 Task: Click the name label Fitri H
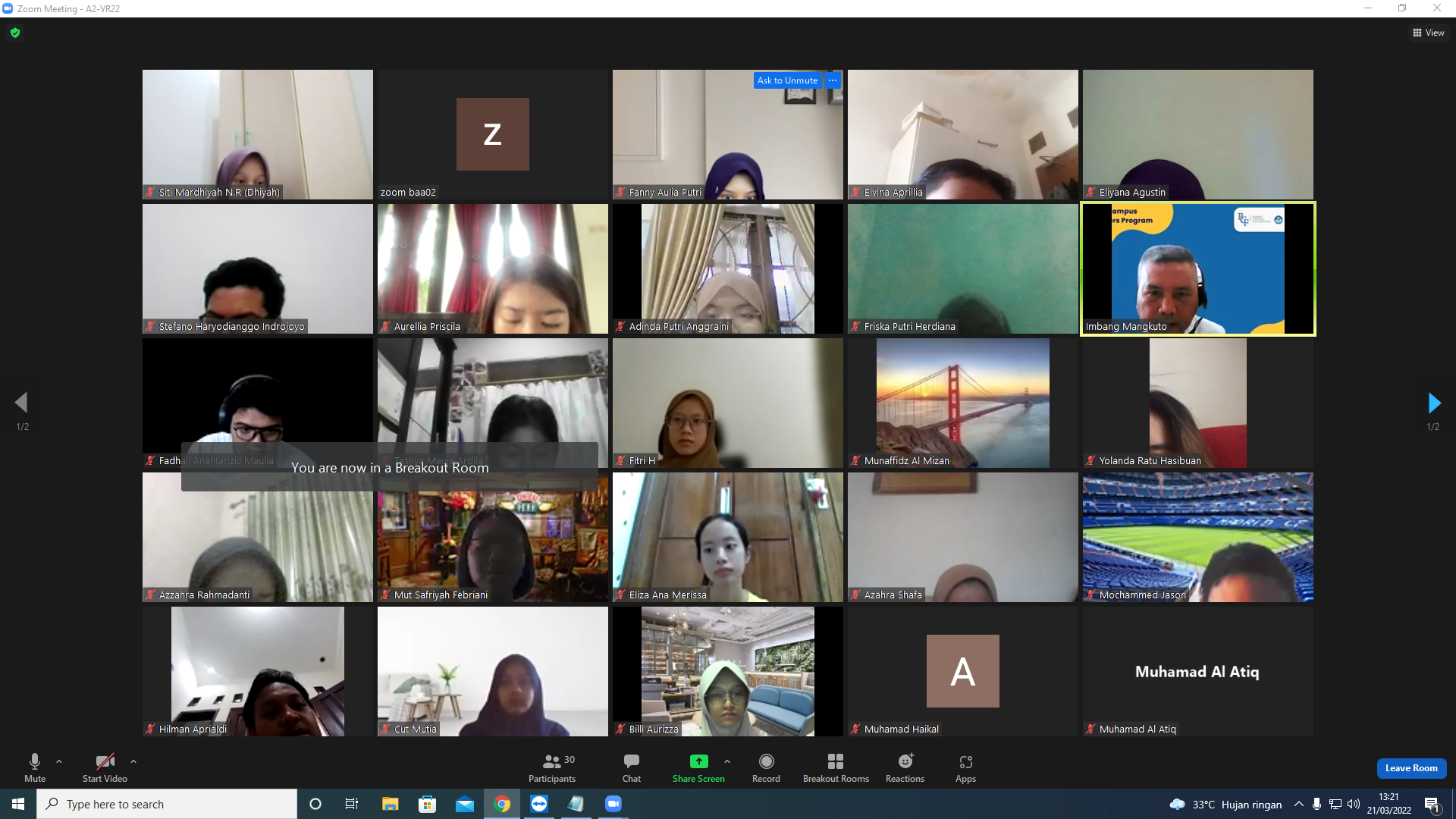(x=642, y=461)
